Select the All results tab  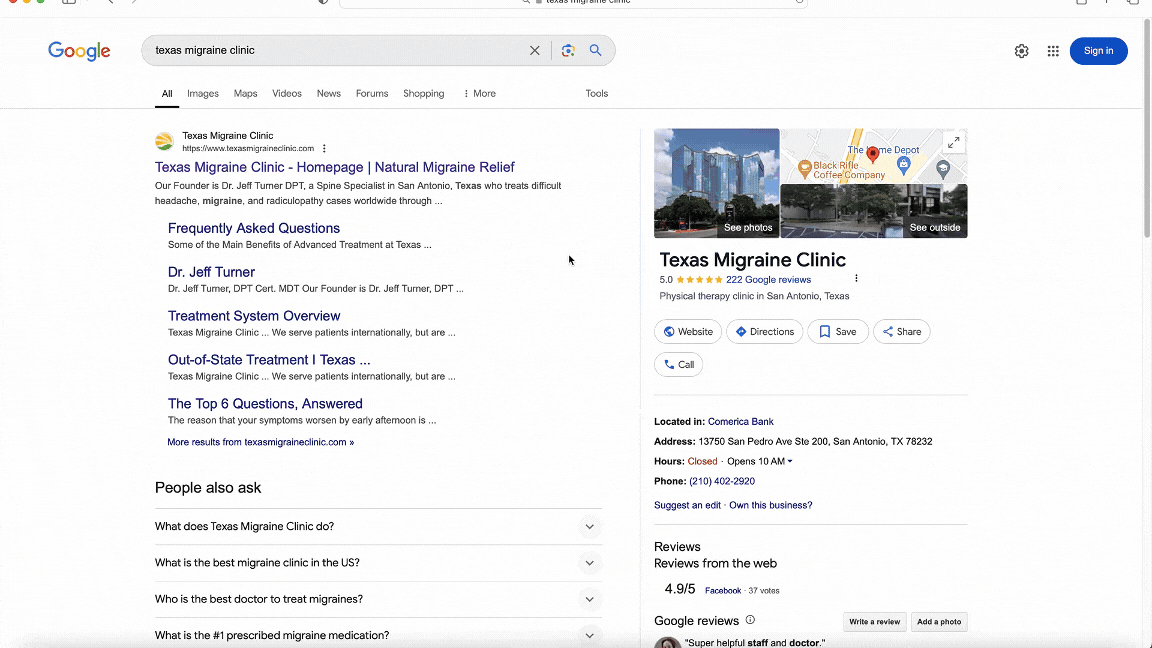167,93
